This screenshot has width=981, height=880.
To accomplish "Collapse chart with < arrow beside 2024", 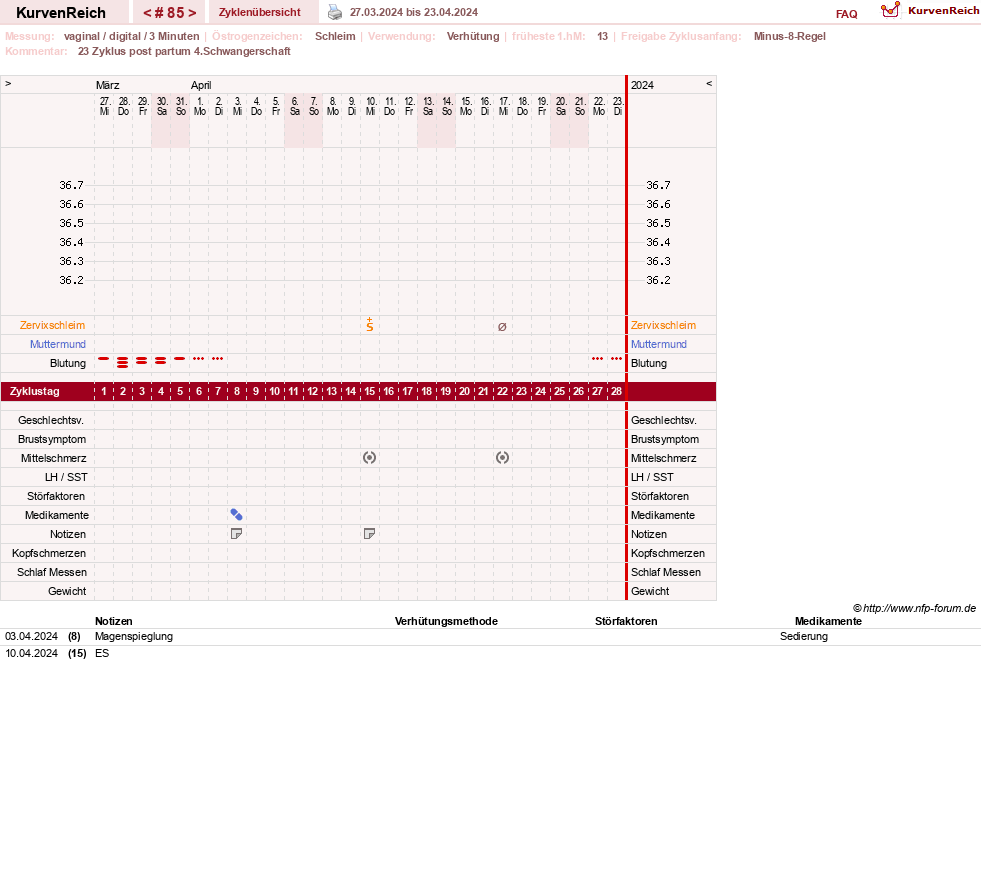I will pyautogui.click(x=709, y=83).
